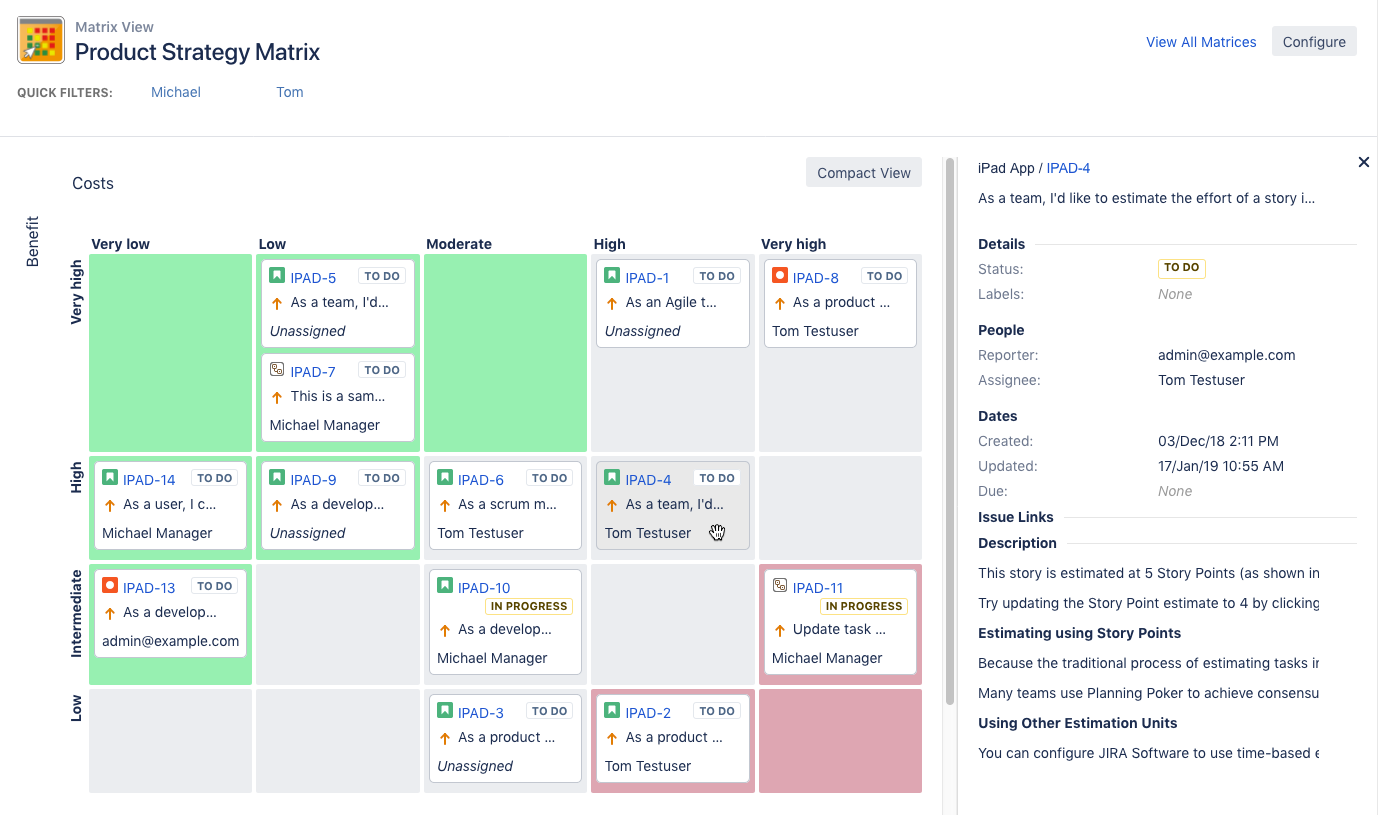Click the sub-task icon on IPAD-11 card
This screenshot has height=815, width=1378.
(x=780, y=587)
